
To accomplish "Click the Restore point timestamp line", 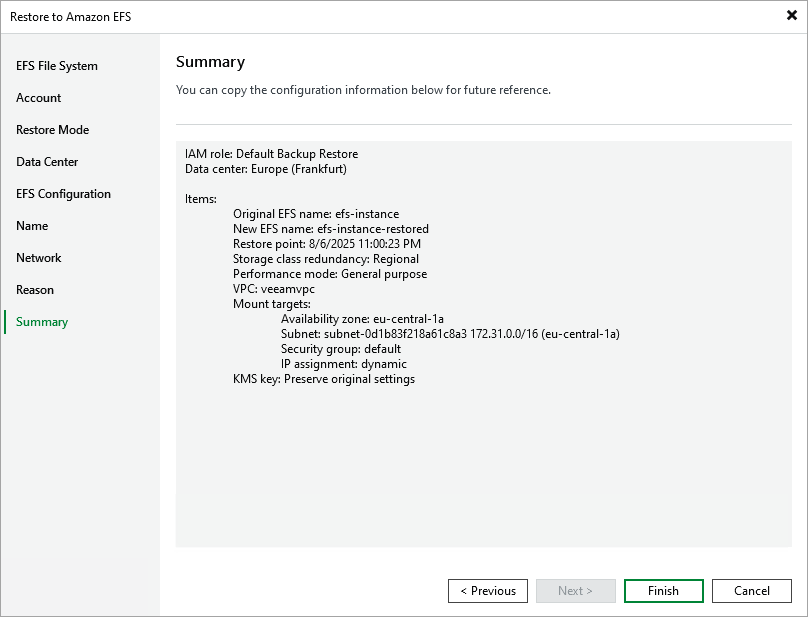I will (x=327, y=244).
